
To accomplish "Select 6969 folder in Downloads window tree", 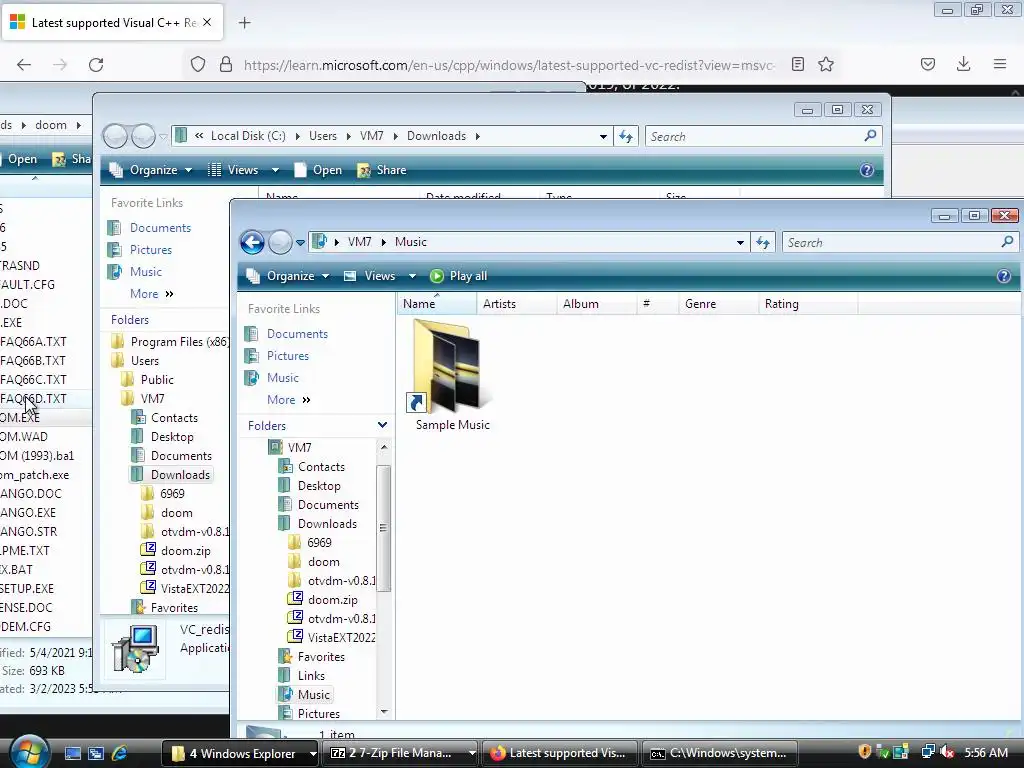I will (172, 494).
